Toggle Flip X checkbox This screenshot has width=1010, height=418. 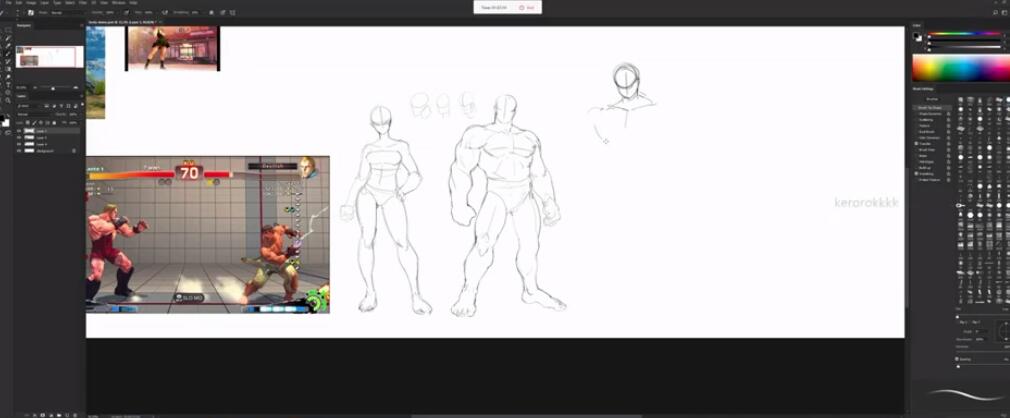[x=960, y=322]
